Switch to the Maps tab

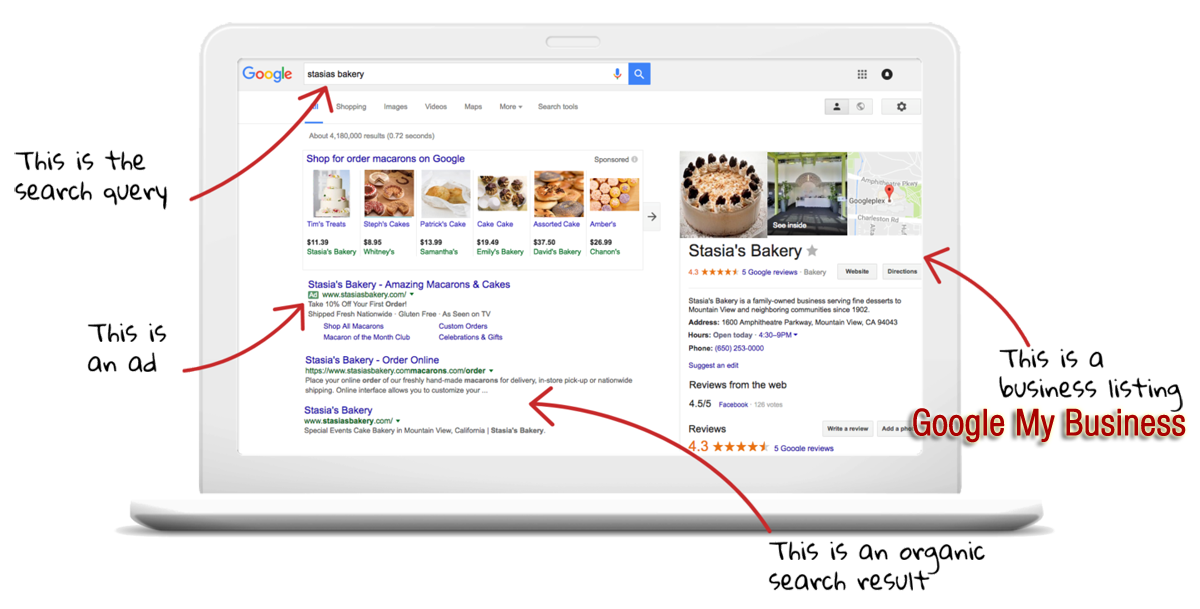(473, 107)
